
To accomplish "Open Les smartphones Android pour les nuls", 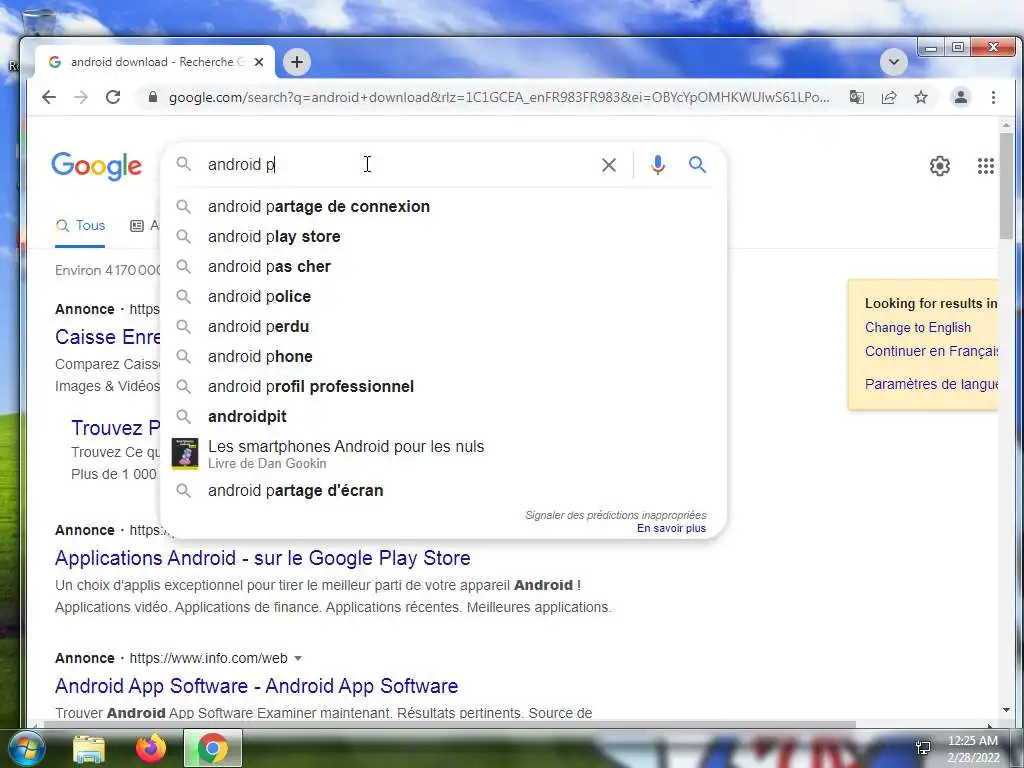I will [x=443, y=454].
